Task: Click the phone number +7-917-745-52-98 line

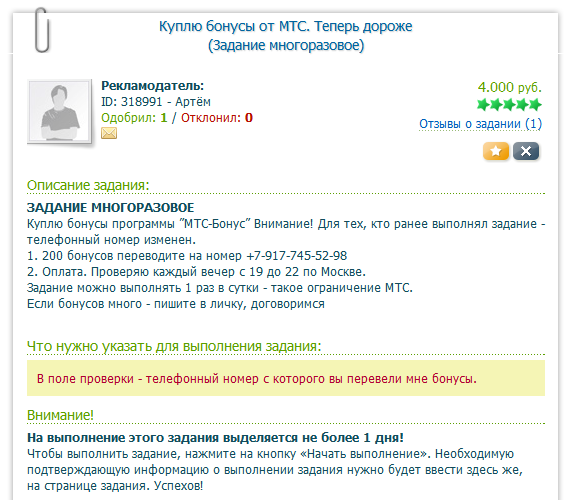Action: pyautogui.click(x=187, y=256)
